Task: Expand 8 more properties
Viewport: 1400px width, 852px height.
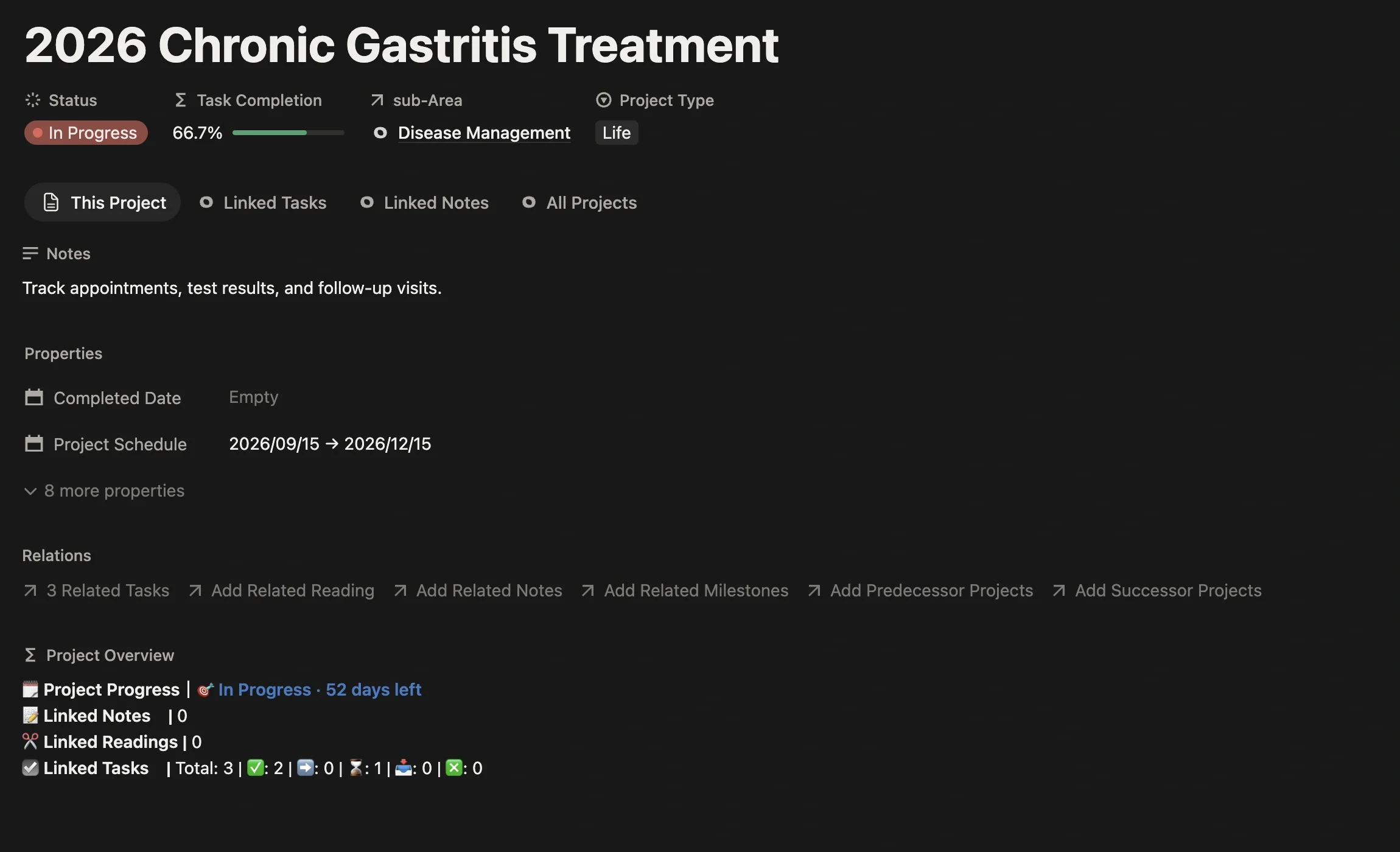Action: point(104,491)
